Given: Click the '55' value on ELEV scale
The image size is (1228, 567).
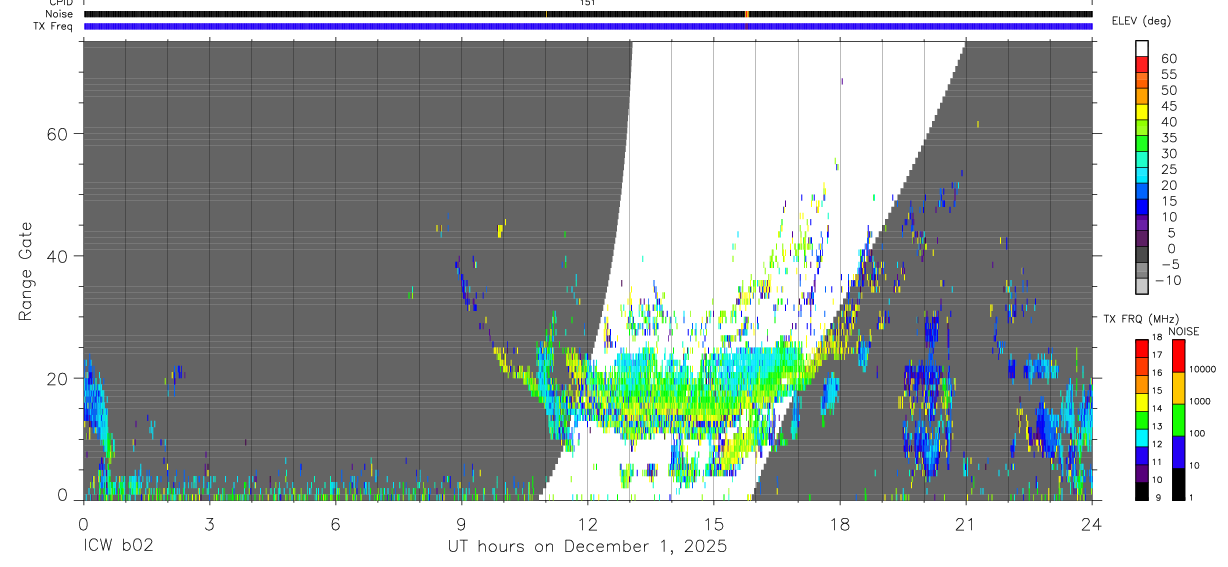Looking at the screenshot, I should pos(1167,74).
